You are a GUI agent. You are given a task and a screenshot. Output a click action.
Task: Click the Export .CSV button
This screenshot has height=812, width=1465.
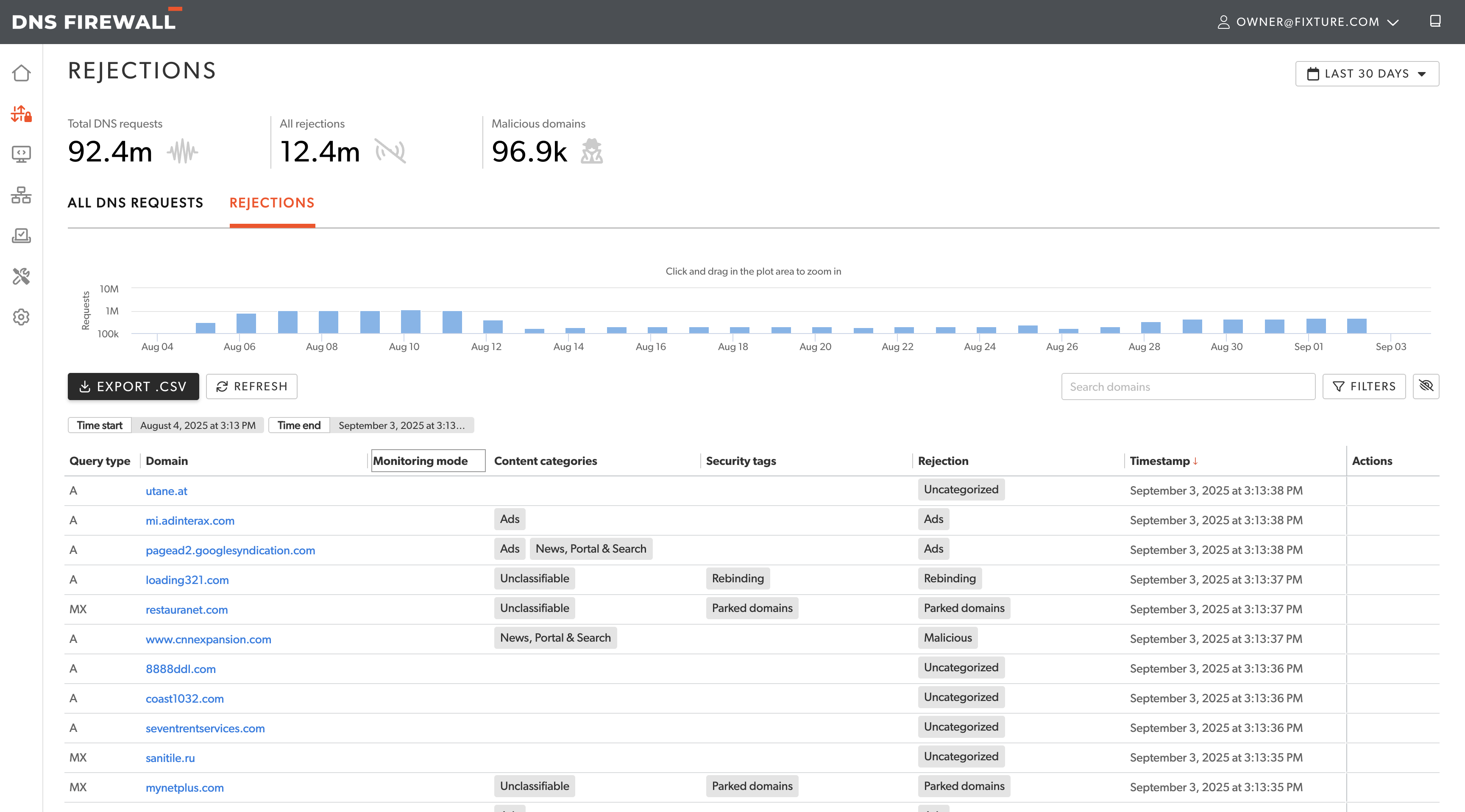point(133,387)
